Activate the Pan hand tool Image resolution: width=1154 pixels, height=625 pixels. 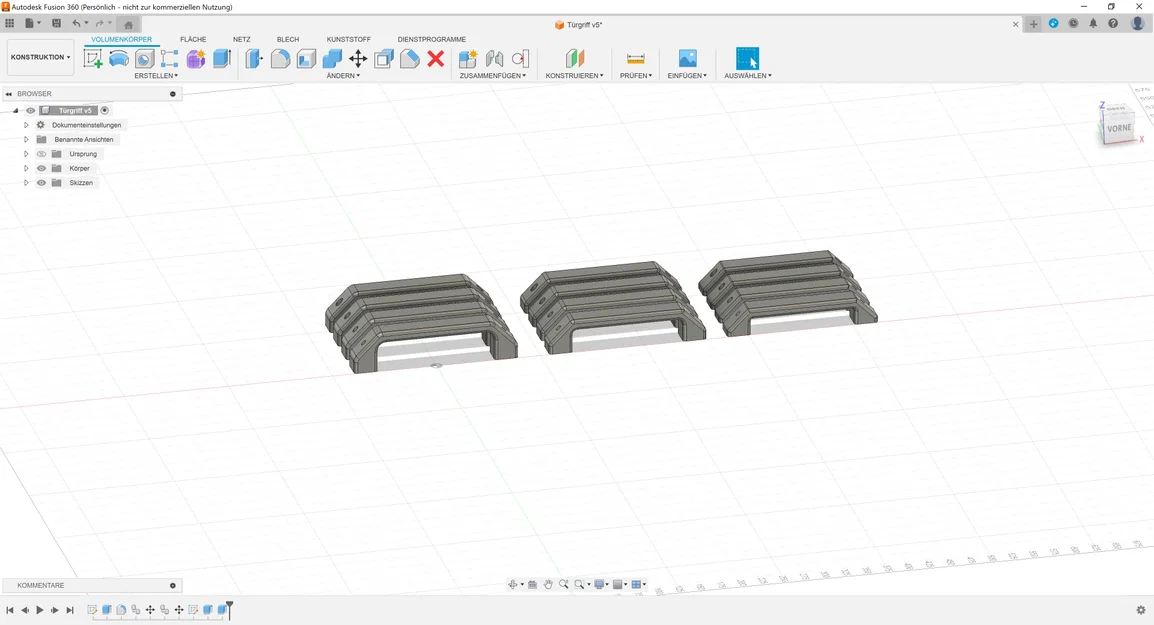[548, 585]
